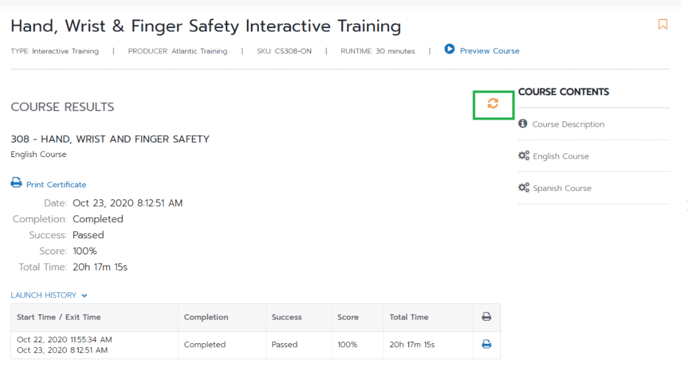Click the Date value Oct 23, 2020 8:12:51 AM
This screenshot has width=688, height=381.
coord(127,203)
